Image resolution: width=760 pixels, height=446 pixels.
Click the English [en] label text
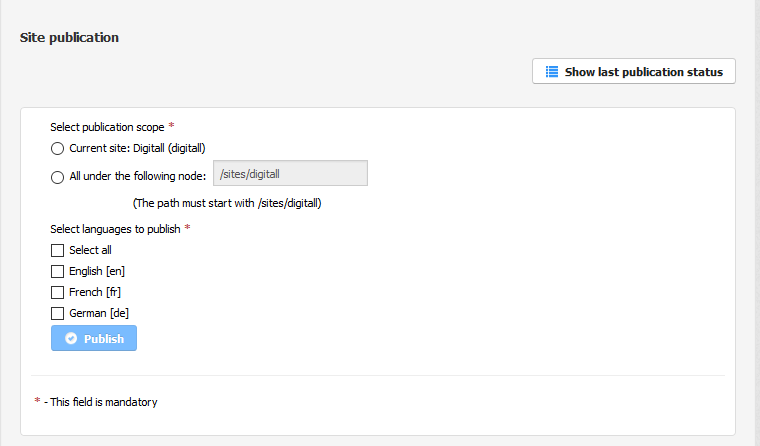[97, 271]
